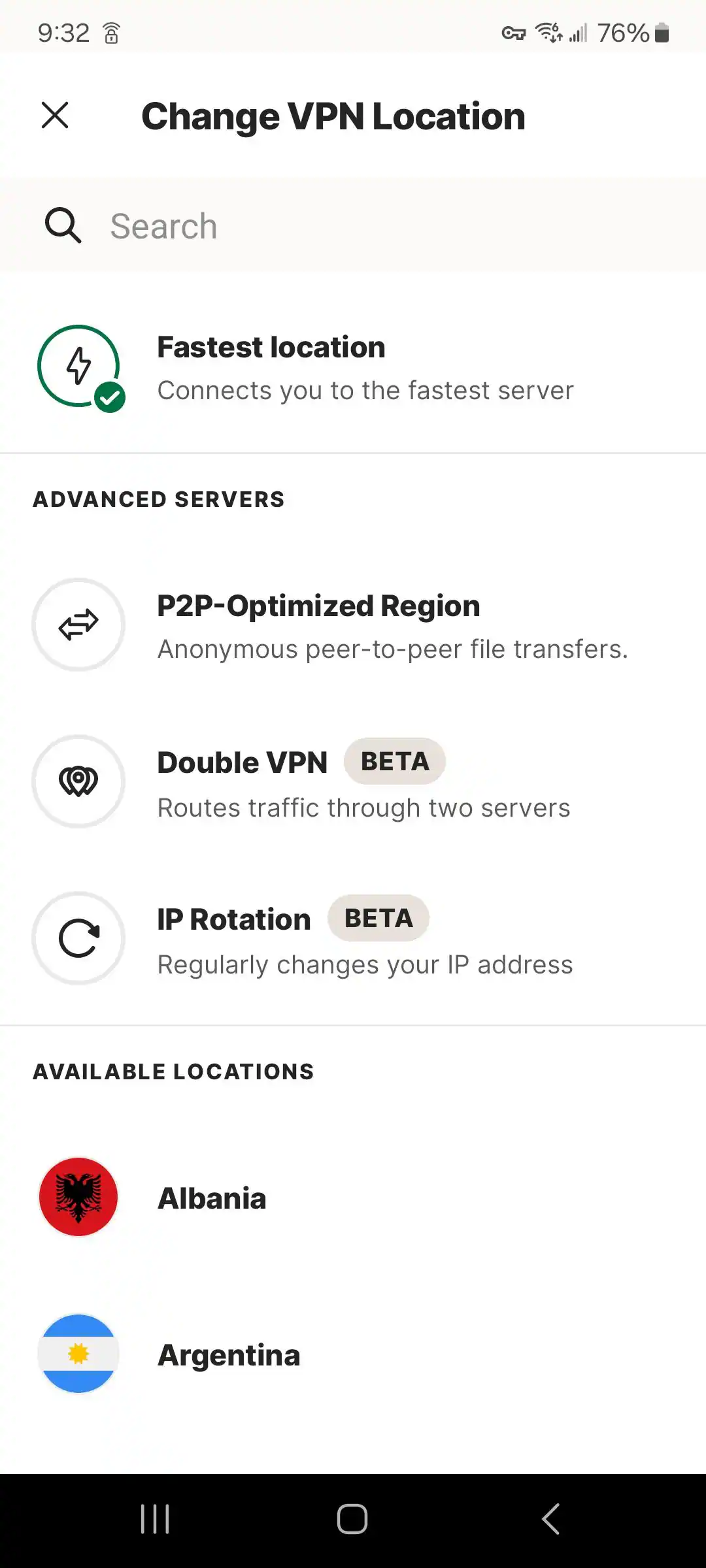The height and width of the screenshot is (1568, 706).
Task: Tap the IP Rotation refresh icon
Action: click(78, 938)
